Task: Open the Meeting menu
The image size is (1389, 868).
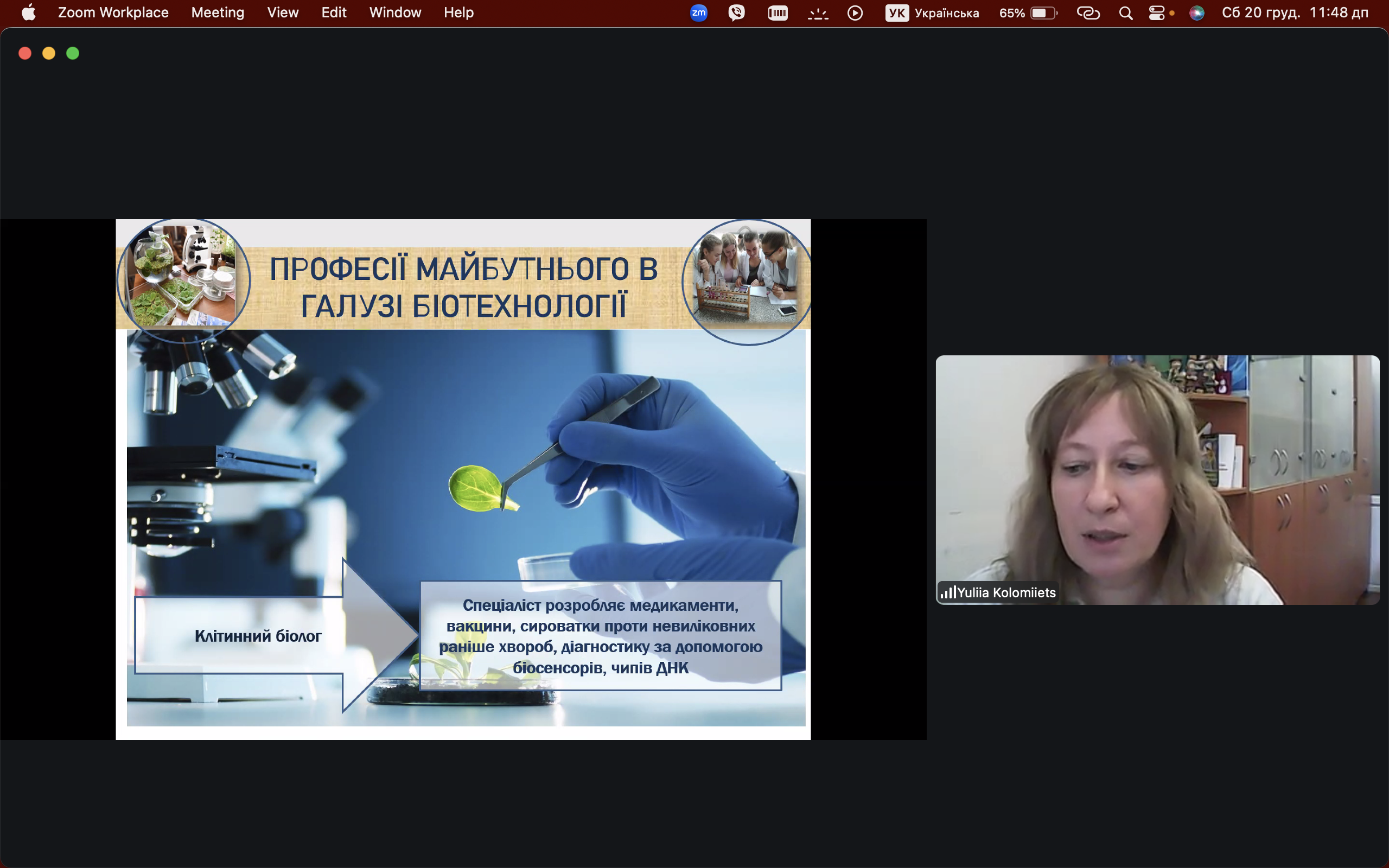Action: pyautogui.click(x=218, y=12)
